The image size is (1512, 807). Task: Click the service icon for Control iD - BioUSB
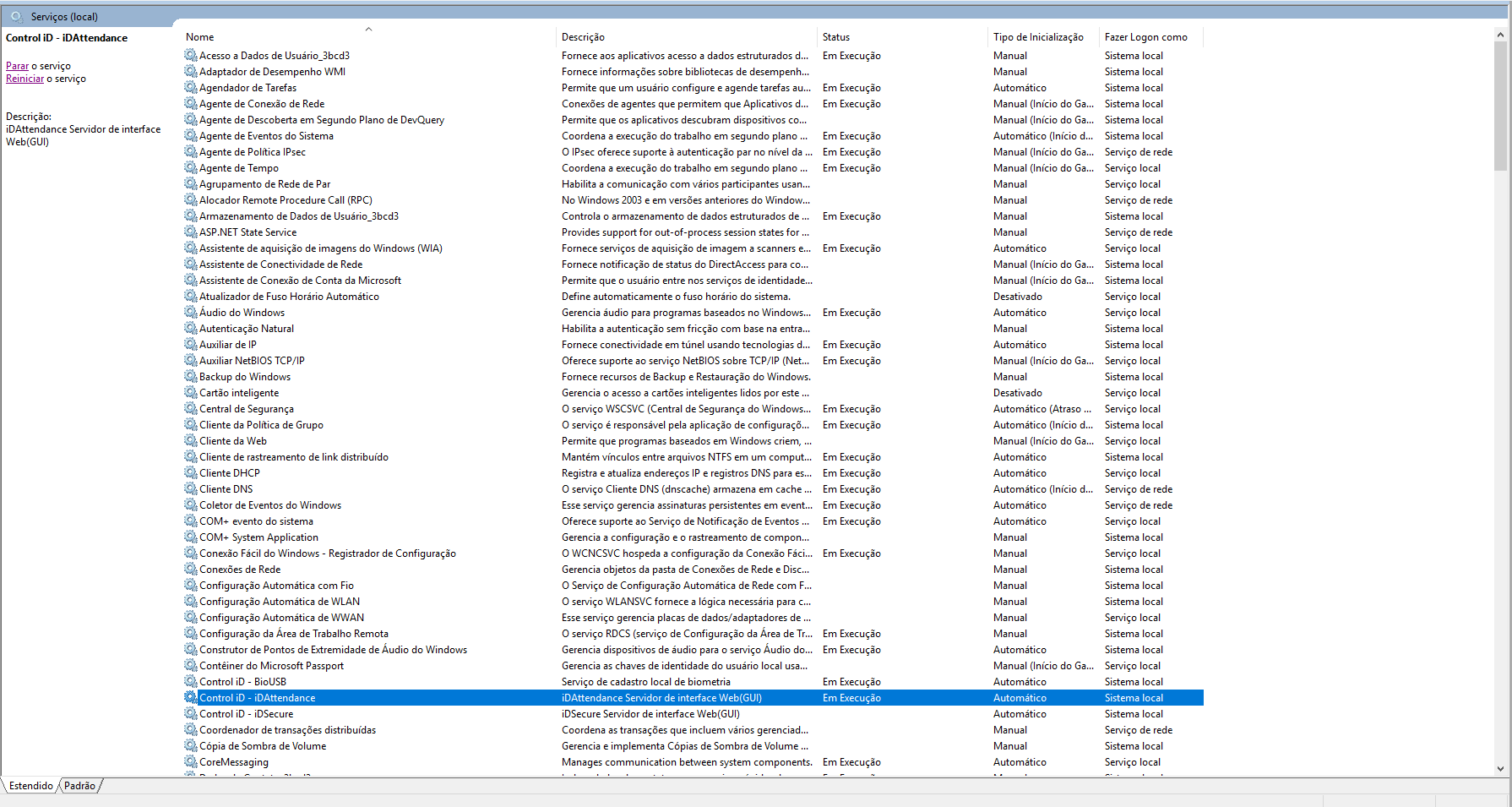[191, 681]
